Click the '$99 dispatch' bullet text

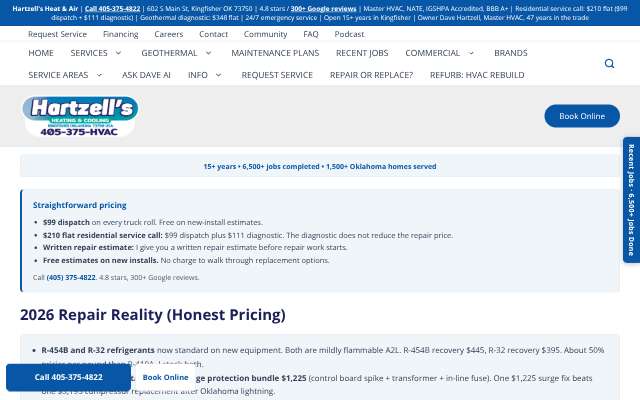point(66,222)
